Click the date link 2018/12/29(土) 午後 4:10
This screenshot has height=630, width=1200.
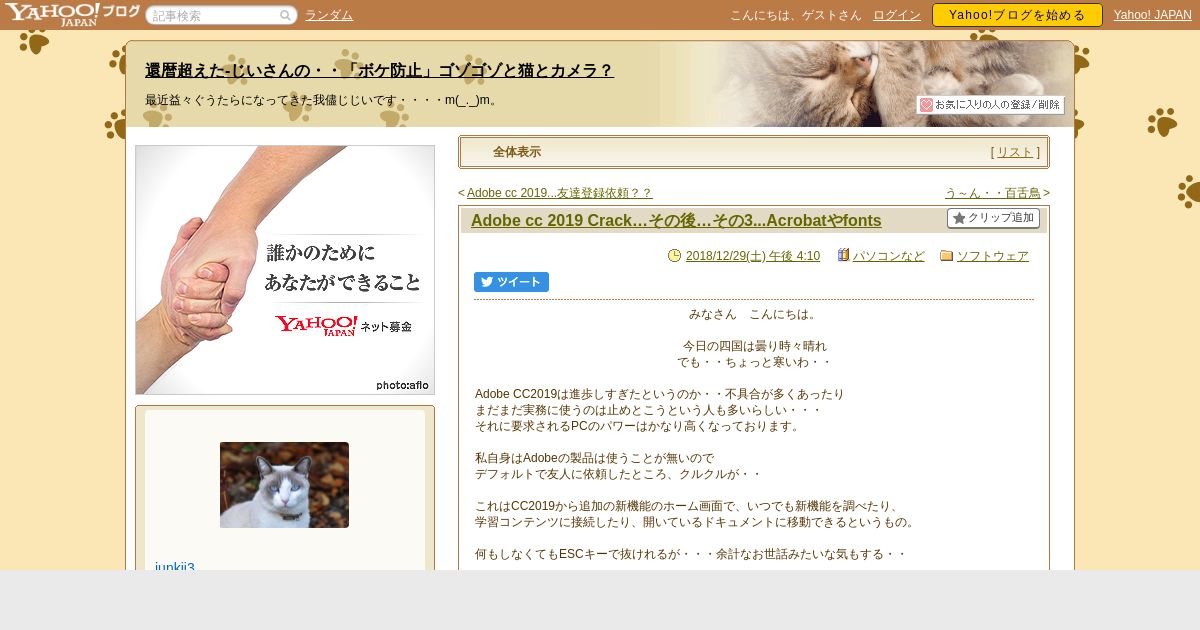753,256
